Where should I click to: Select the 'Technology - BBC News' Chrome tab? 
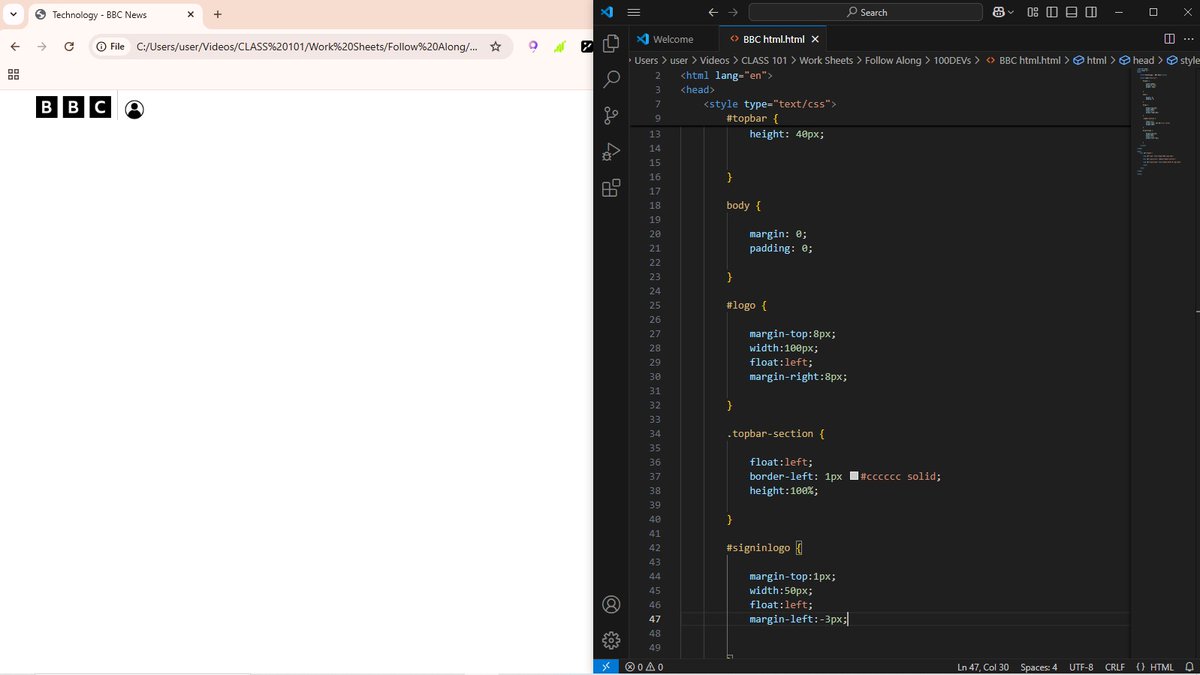(100, 15)
